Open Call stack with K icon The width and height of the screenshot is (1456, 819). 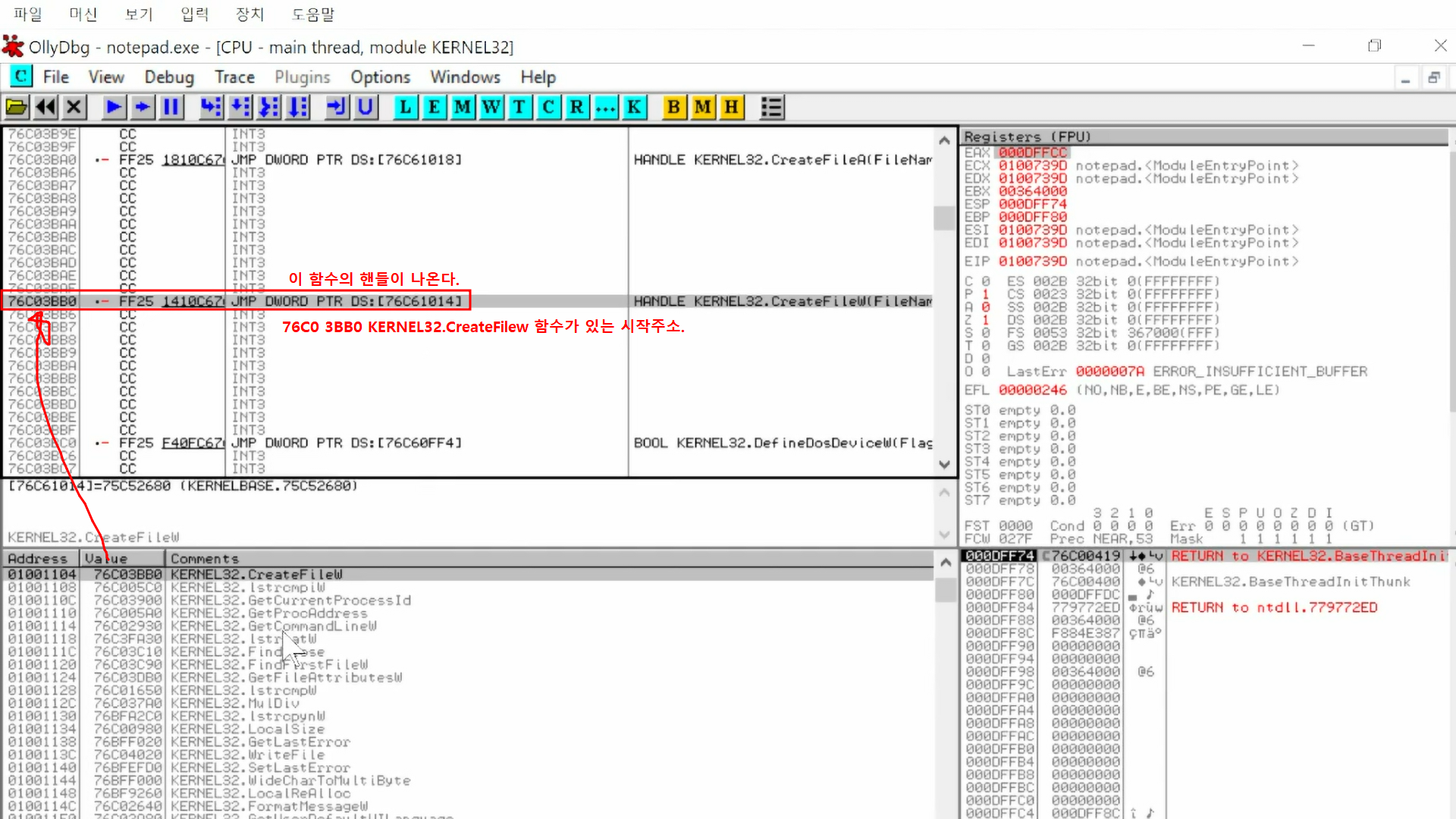tap(634, 107)
